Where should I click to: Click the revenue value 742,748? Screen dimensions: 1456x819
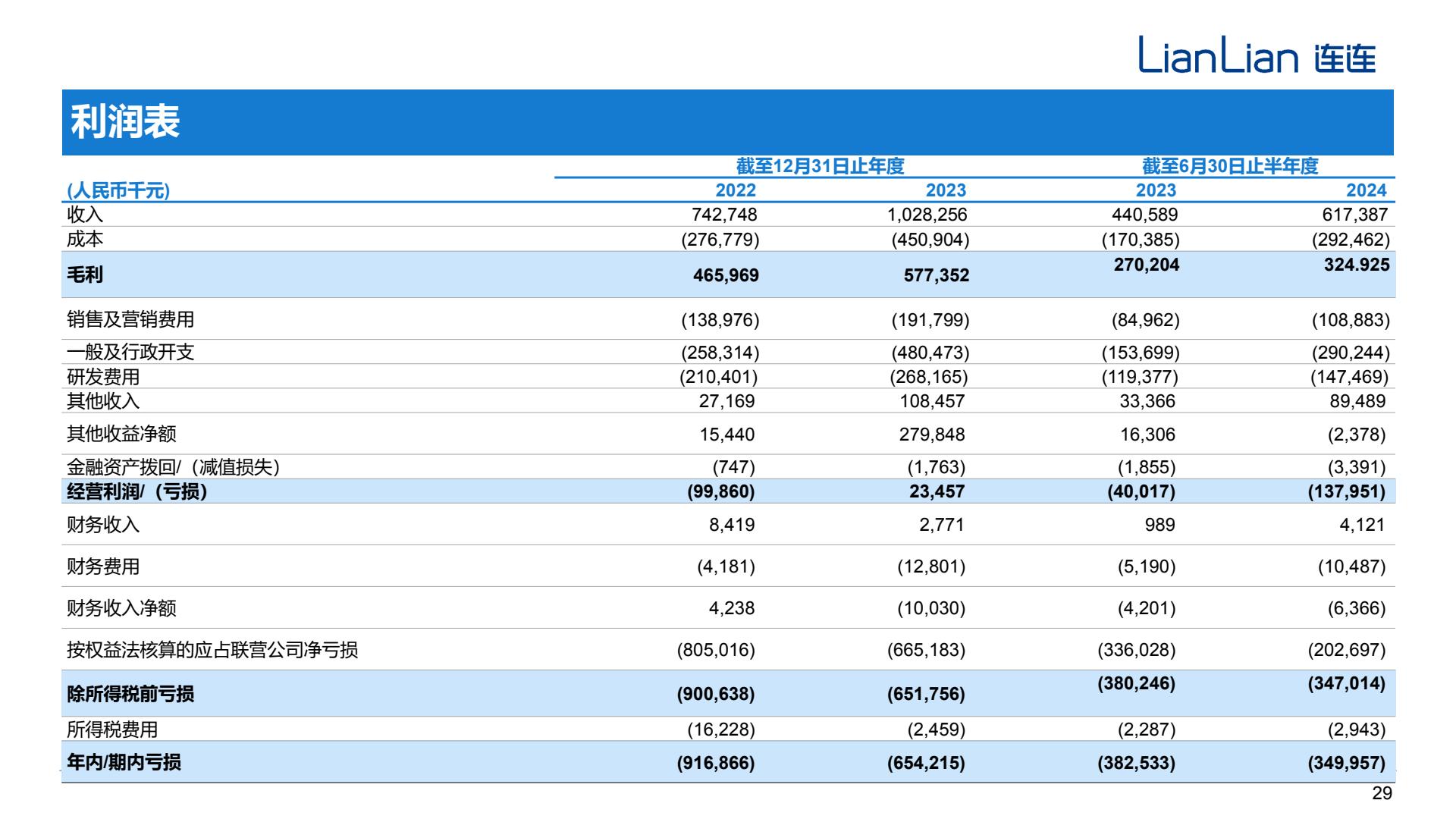724,215
